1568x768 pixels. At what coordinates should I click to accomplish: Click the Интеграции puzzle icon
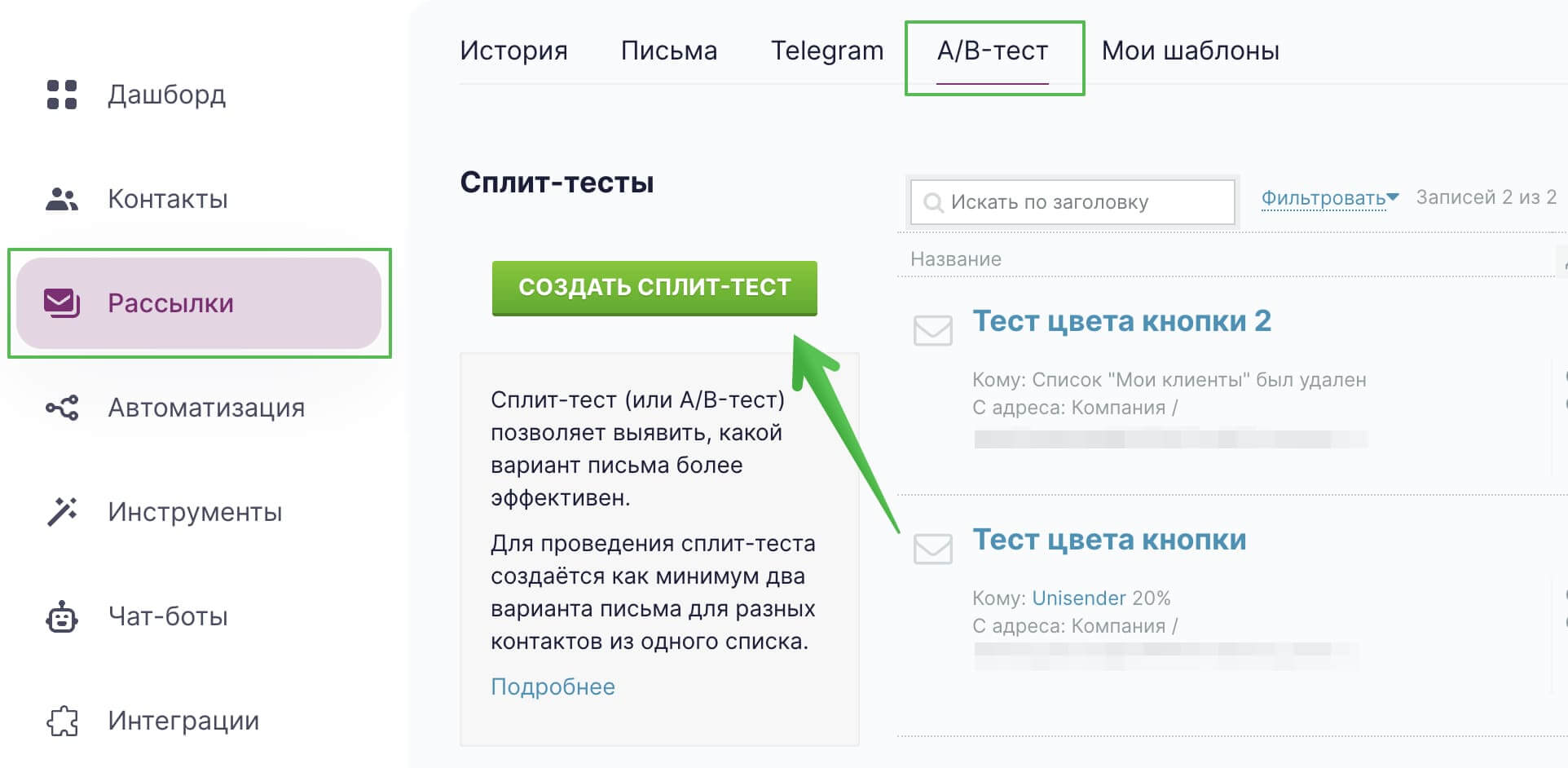[62, 721]
